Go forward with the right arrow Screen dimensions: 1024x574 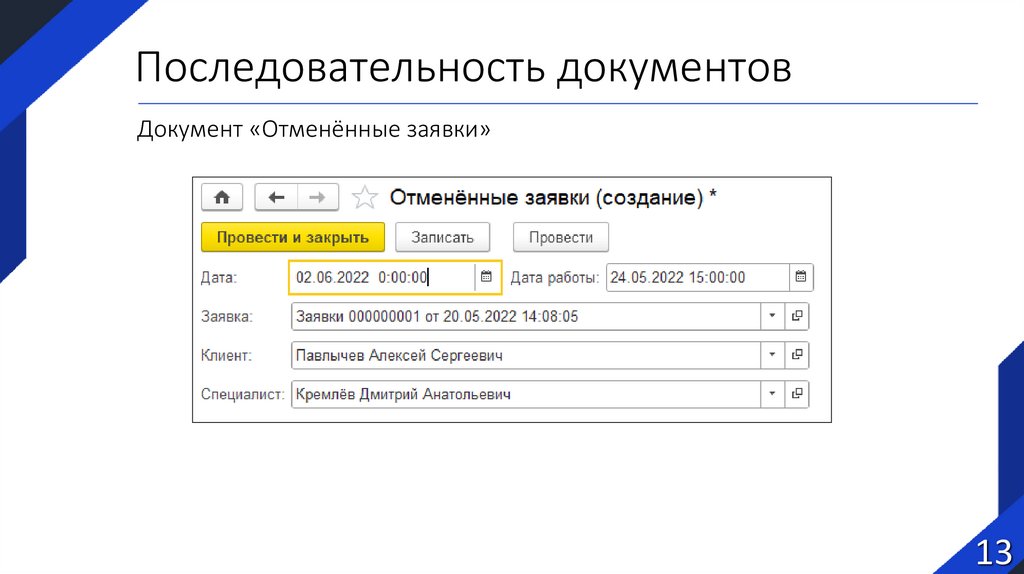click(317, 197)
